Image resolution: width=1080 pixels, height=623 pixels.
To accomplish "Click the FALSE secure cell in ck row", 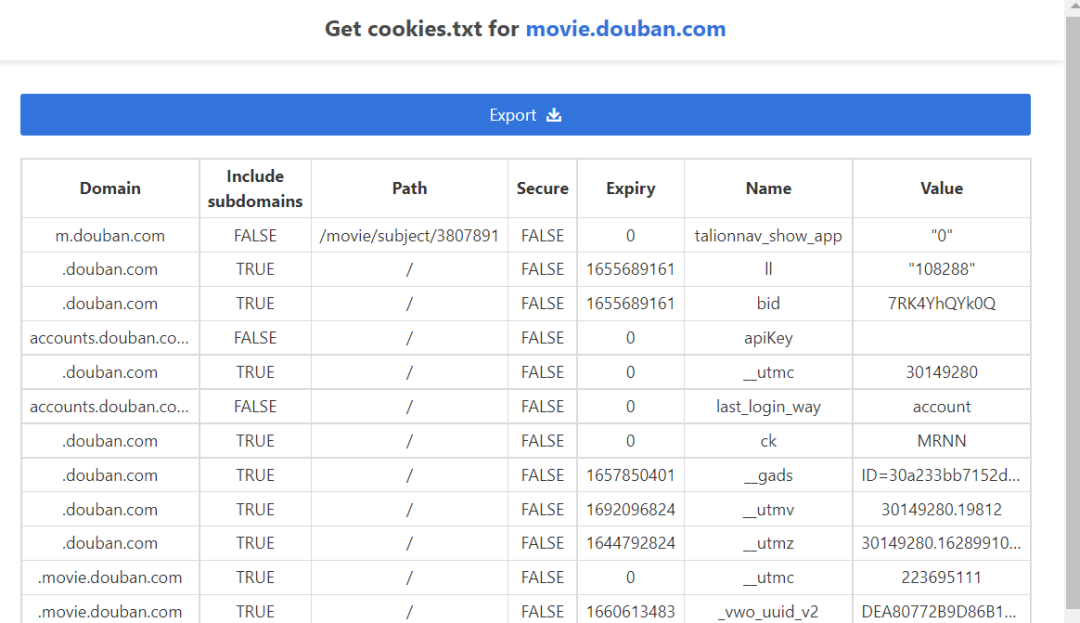I will (x=543, y=441).
